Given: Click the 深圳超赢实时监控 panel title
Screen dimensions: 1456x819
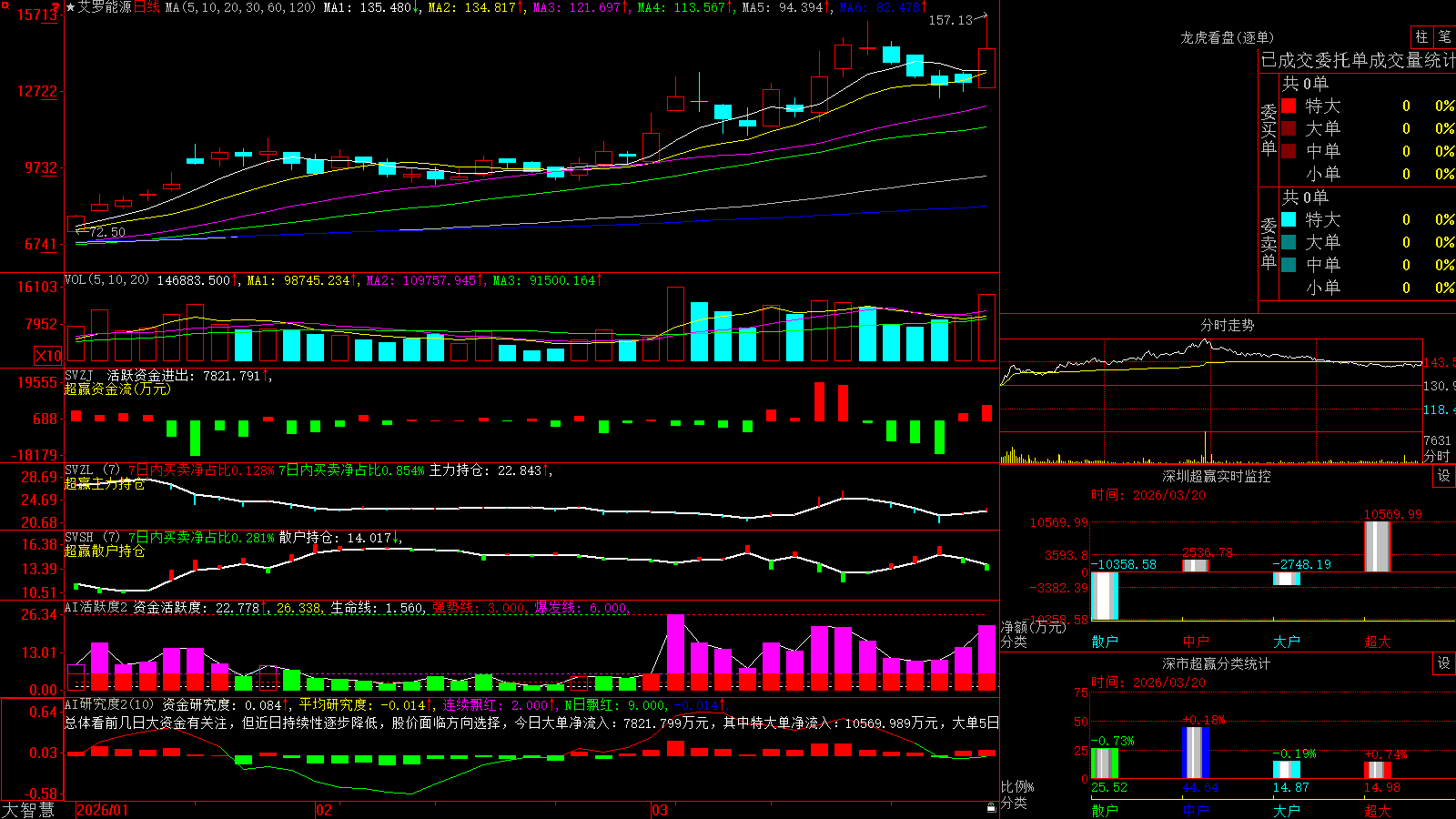Looking at the screenshot, I should [x=1217, y=476].
